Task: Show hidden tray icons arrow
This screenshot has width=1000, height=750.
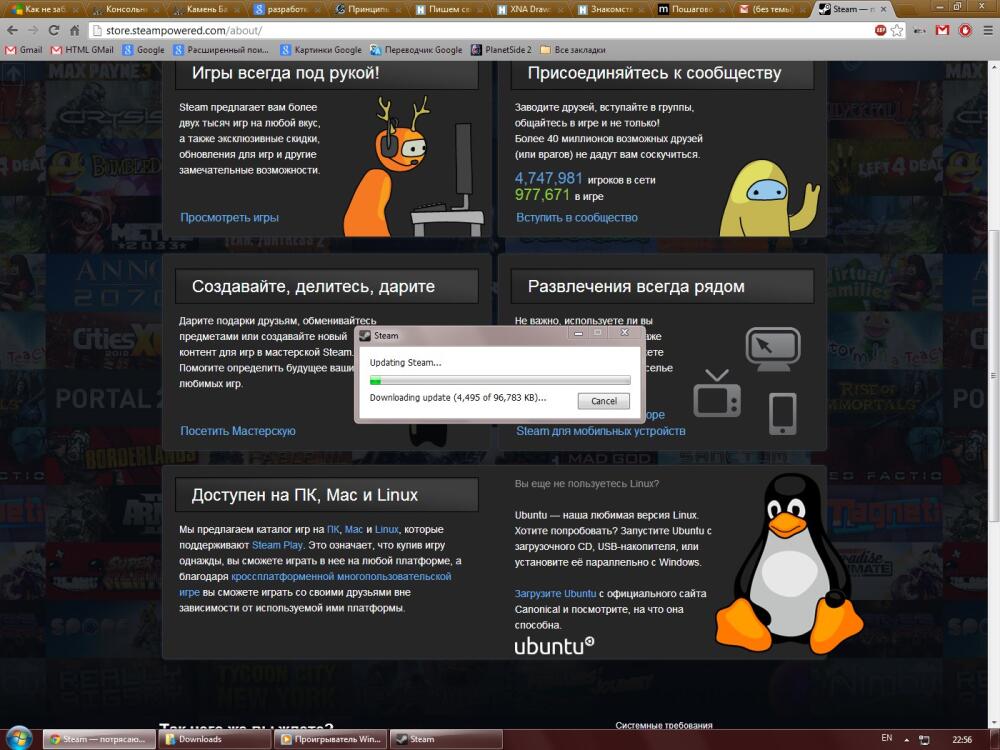Action: coord(906,739)
